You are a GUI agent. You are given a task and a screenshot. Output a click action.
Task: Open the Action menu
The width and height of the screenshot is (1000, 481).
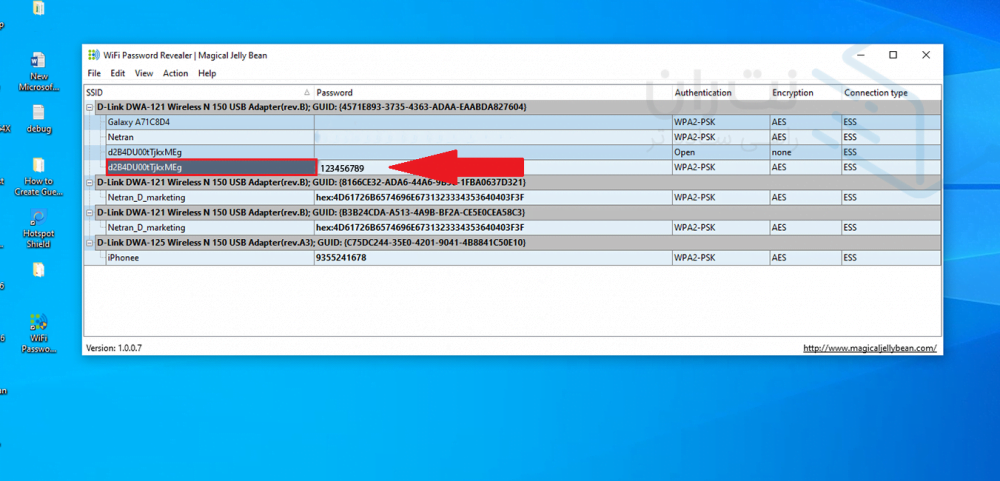point(175,73)
